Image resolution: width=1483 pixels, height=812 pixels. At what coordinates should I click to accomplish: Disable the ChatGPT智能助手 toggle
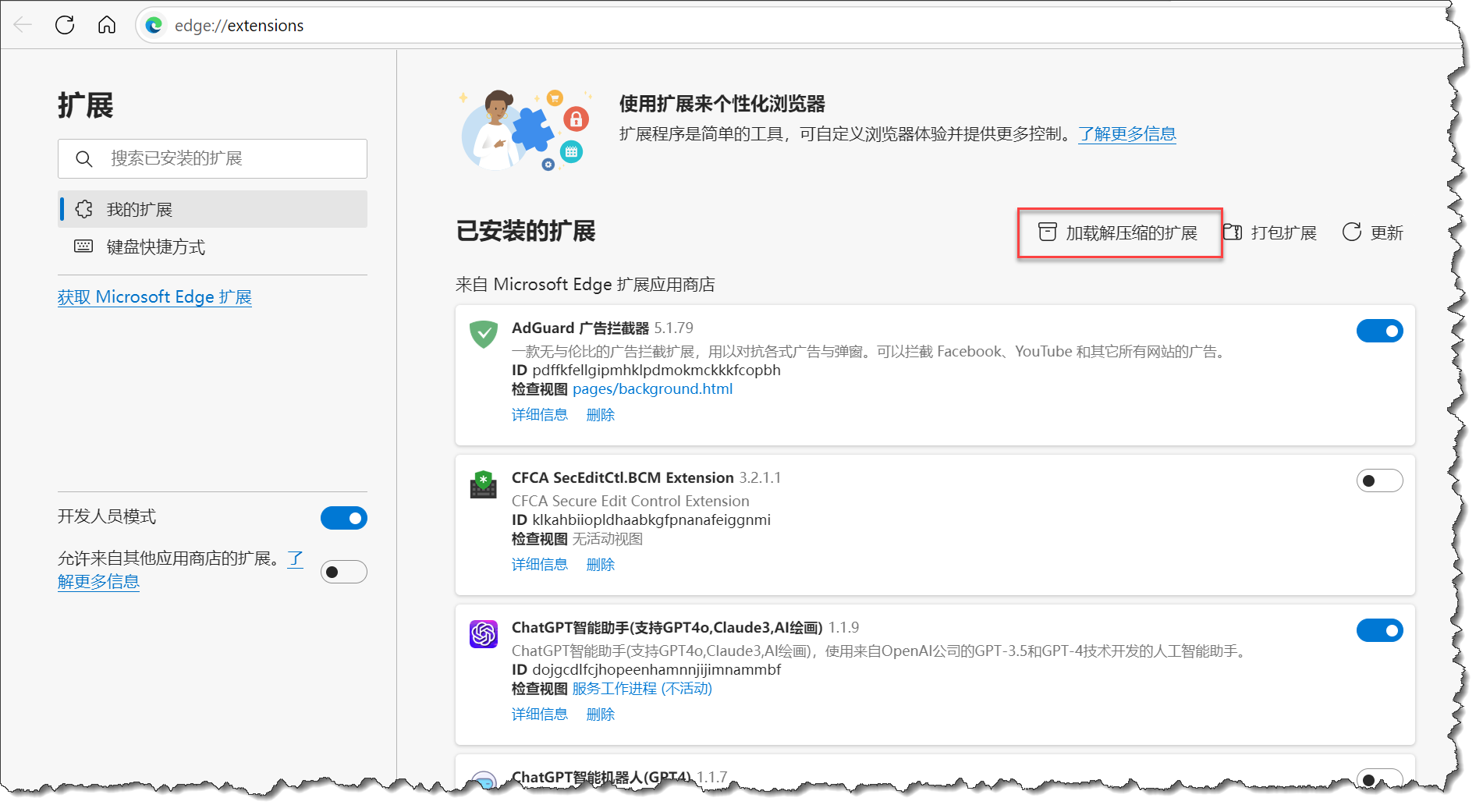pyautogui.click(x=1379, y=630)
